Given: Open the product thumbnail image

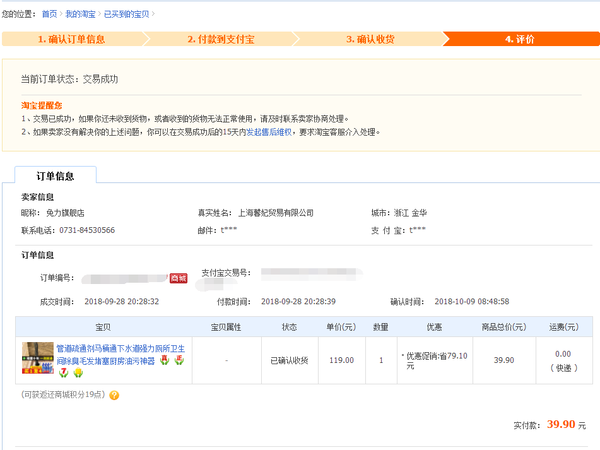Looking at the screenshot, I should coord(38,358).
